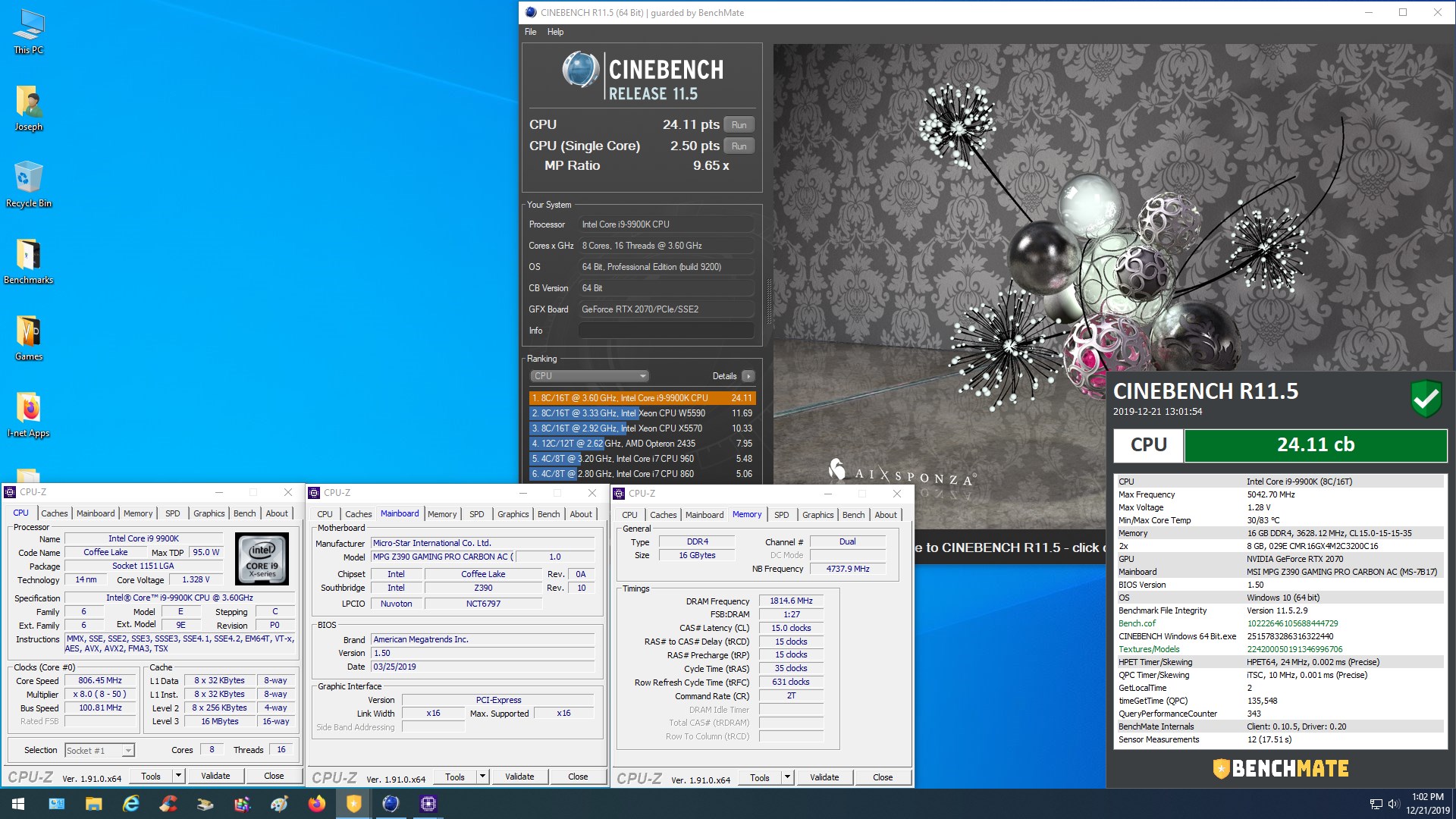Open the I-net Apps folder icon

coord(29,415)
